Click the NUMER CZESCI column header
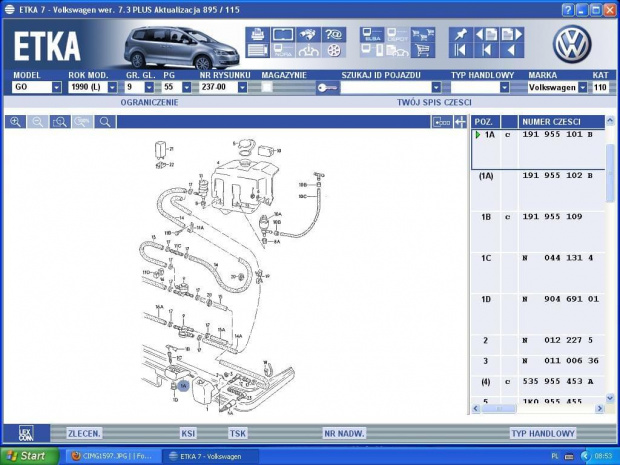Screen dimensions: 620x465 [x=561, y=122]
